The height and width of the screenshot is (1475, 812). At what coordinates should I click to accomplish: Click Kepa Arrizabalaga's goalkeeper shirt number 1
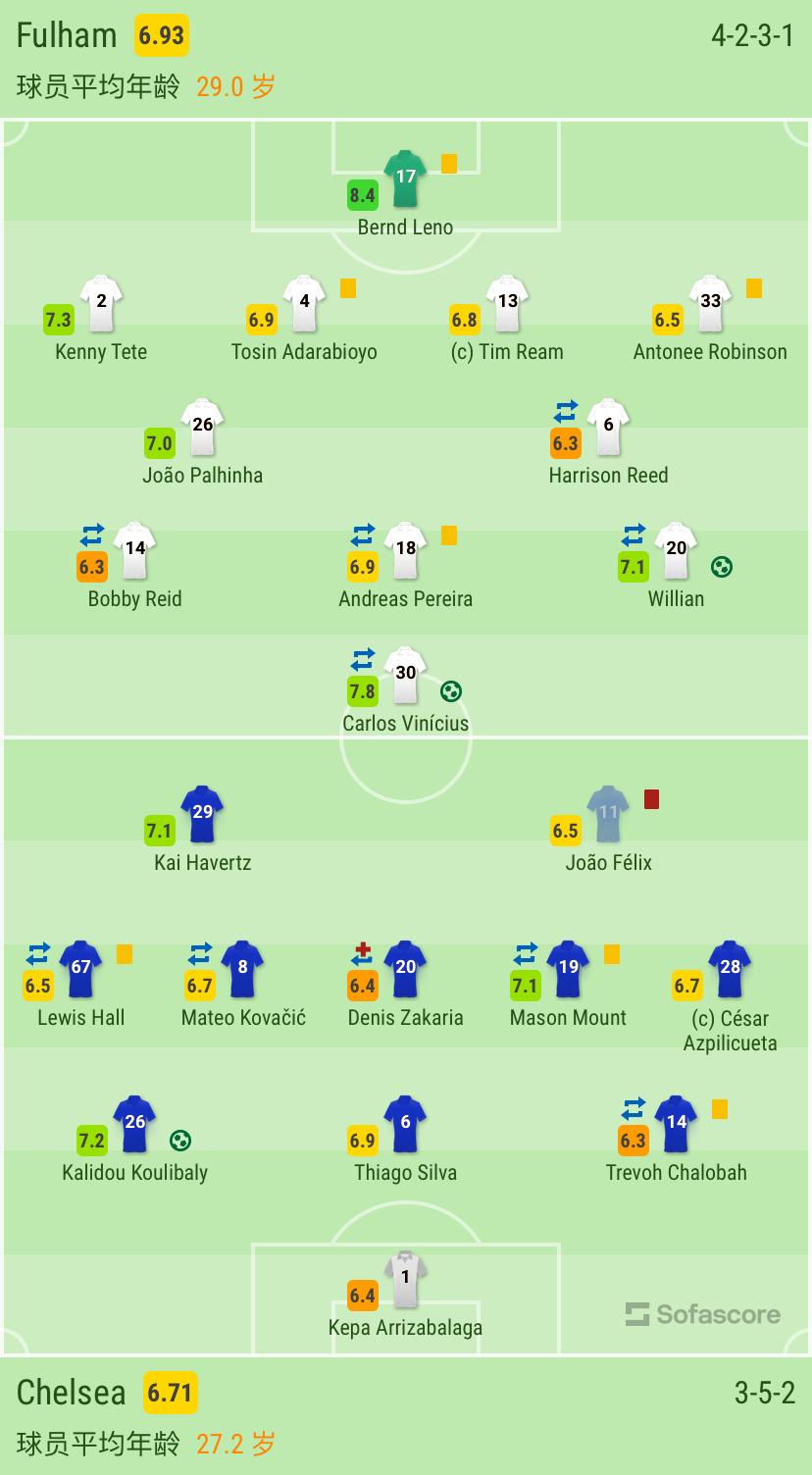(x=405, y=1278)
